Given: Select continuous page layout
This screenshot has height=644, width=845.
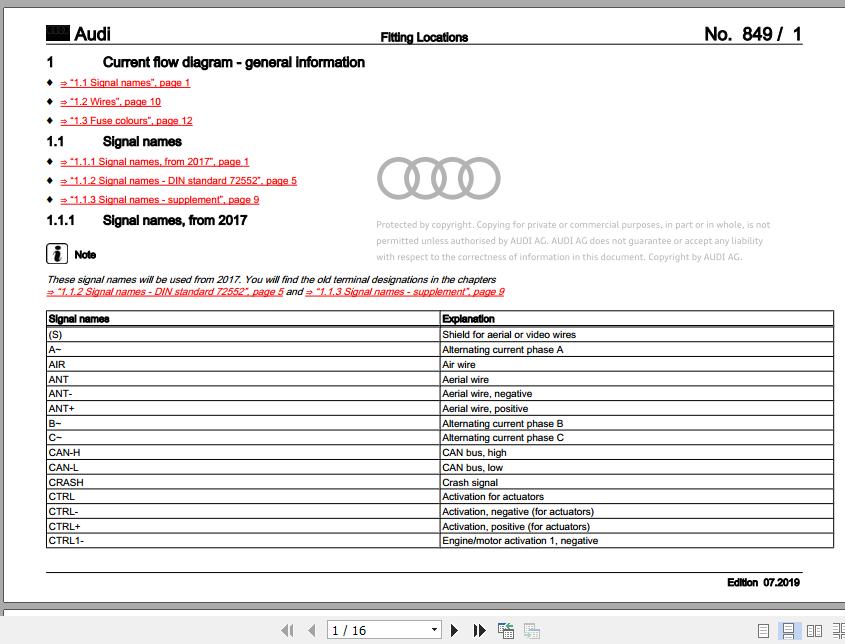Looking at the screenshot, I should pos(788,631).
